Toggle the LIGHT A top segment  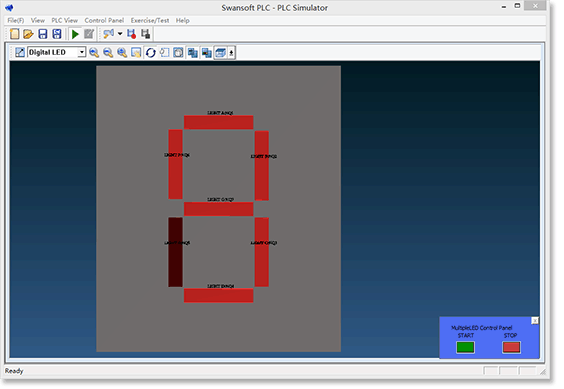(x=219, y=122)
